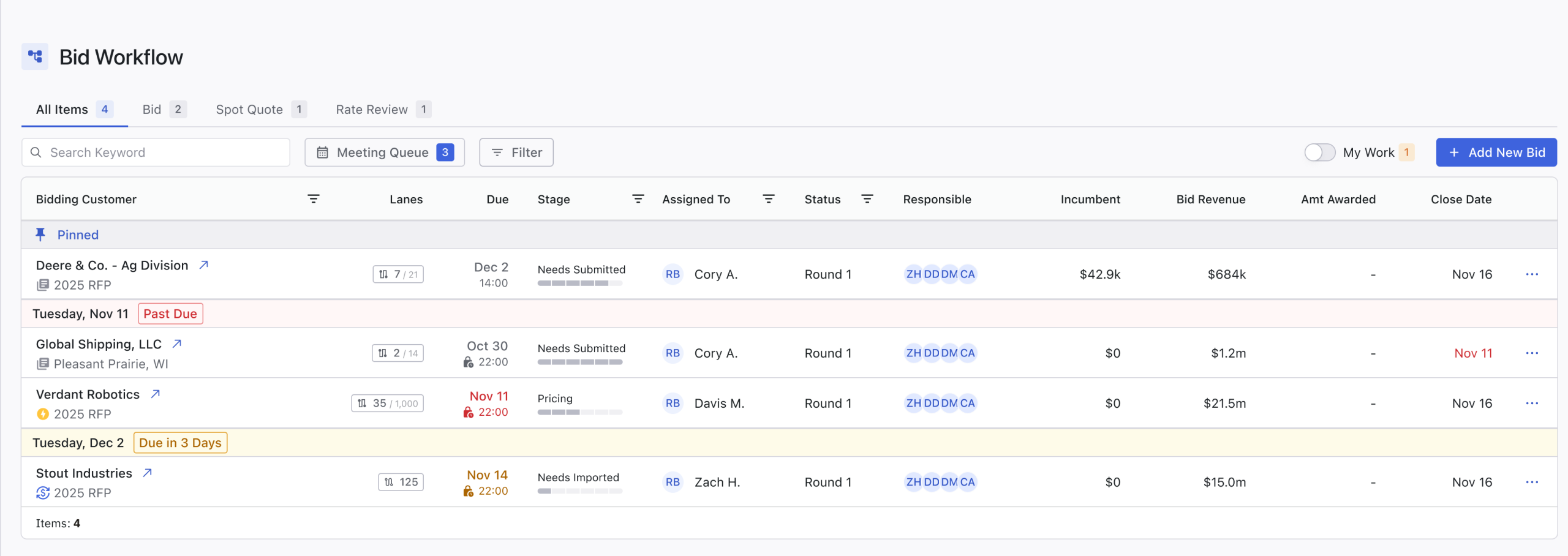The width and height of the screenshot is (1568, 556).
Task: Click Global Shipping Needs Submitted progress bar
Action: 580,363
